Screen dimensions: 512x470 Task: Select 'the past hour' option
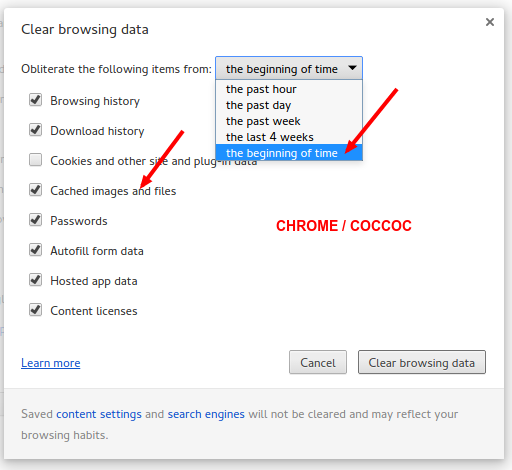[289, 89]
